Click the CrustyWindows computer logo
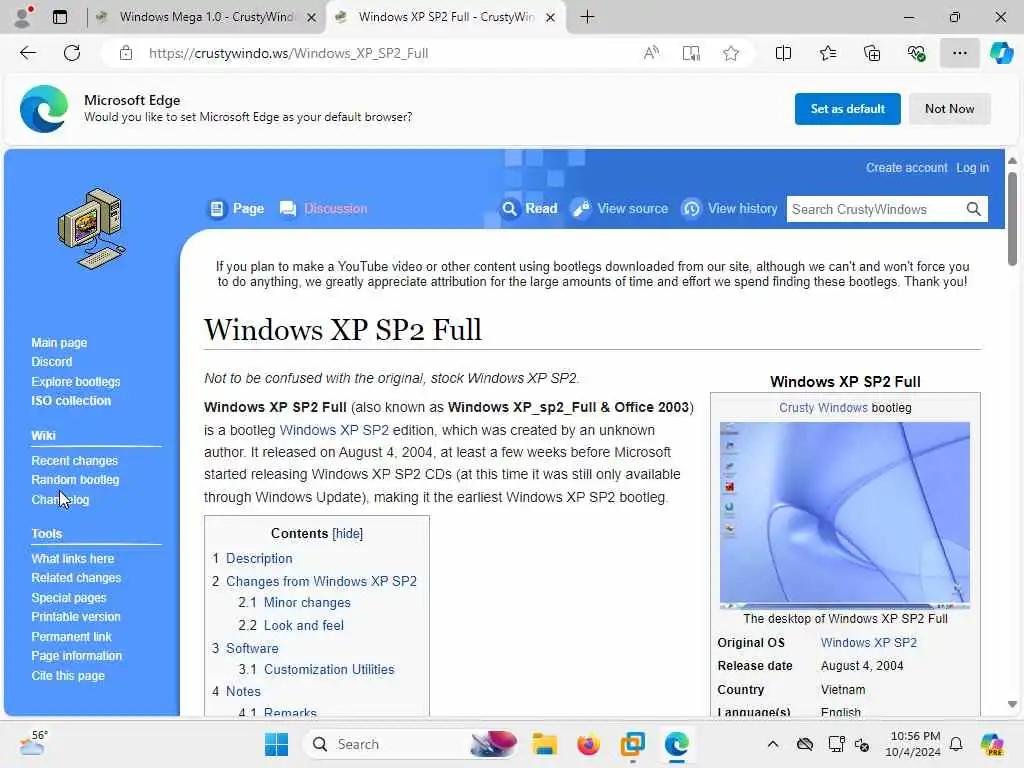The width and height of the screenshot is (1024, 768). [91, 229]
